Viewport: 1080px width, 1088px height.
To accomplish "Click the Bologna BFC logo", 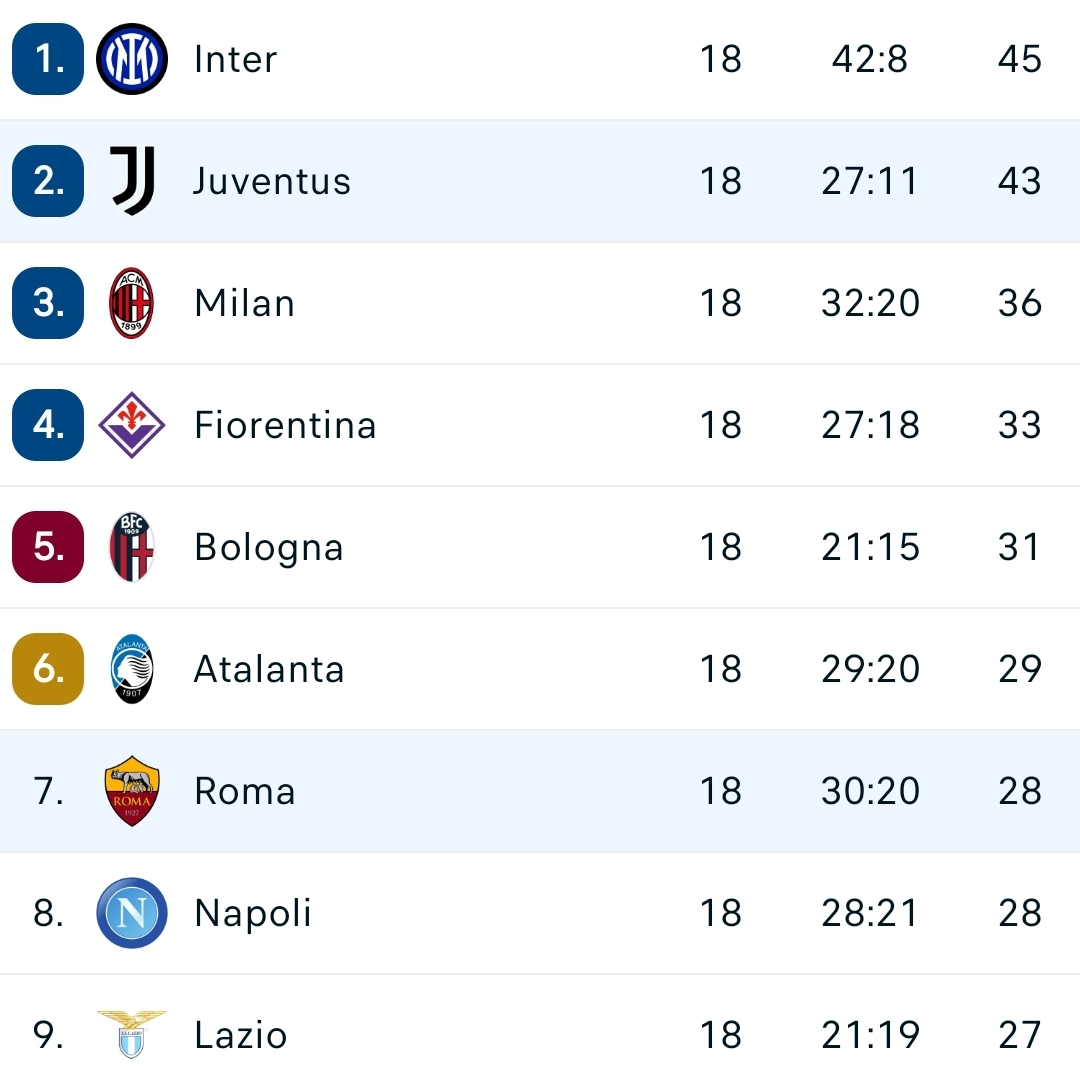I will 131,547.
